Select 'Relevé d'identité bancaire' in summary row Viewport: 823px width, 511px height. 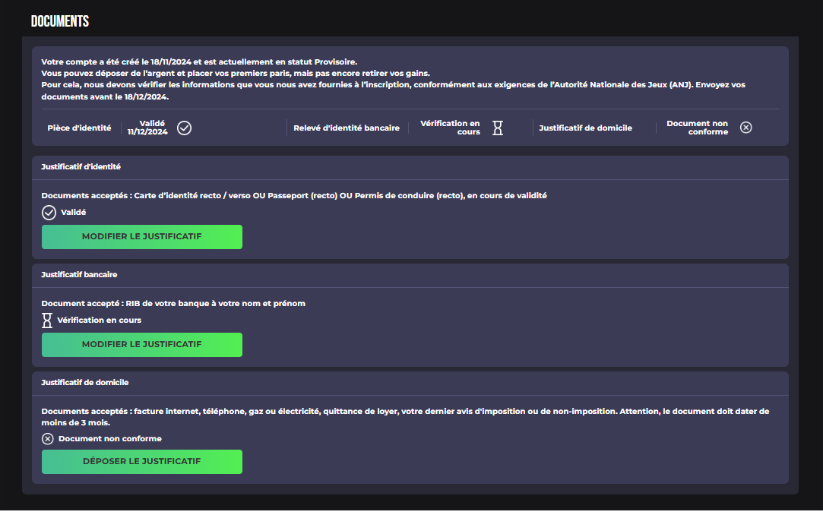coord(347,128)
